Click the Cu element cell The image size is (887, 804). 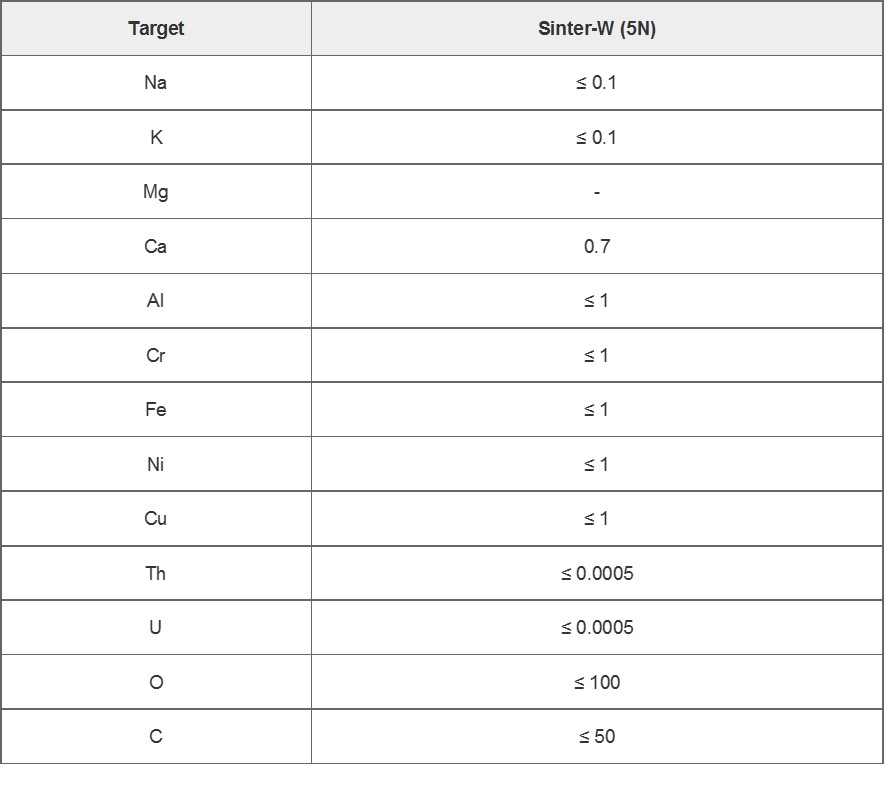156,519
